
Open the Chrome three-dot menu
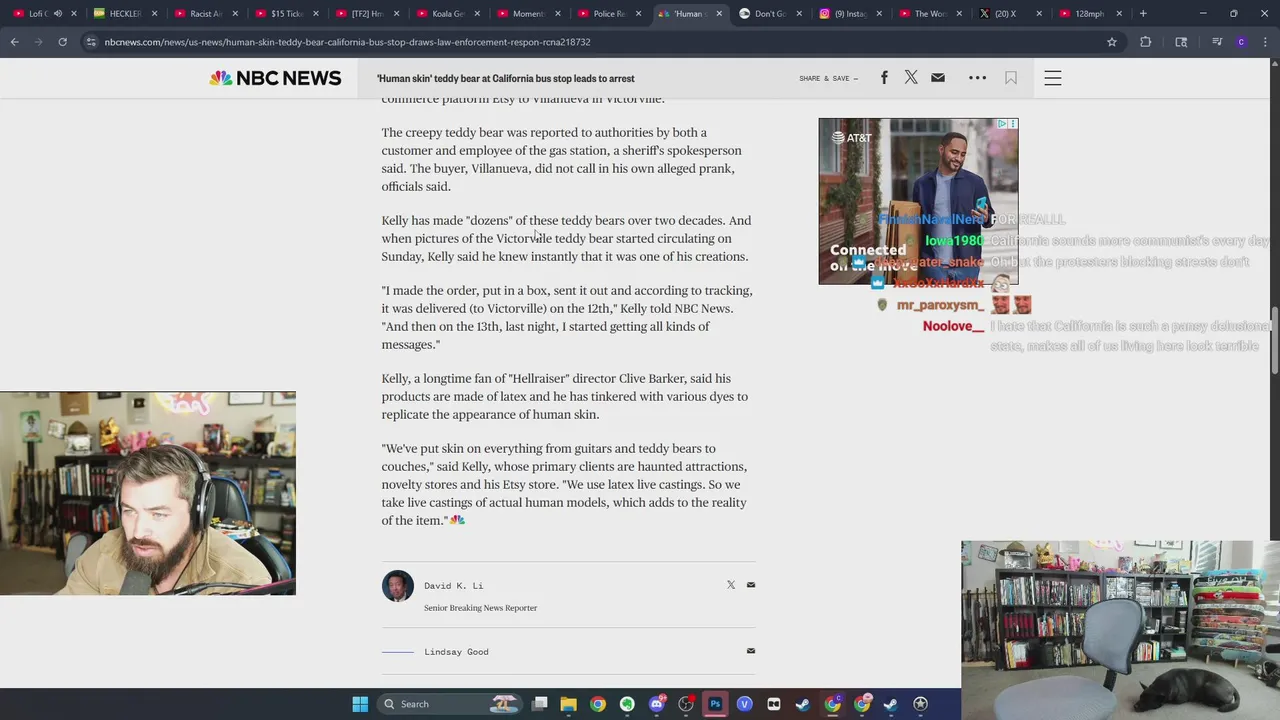(x=1265, y=42)
